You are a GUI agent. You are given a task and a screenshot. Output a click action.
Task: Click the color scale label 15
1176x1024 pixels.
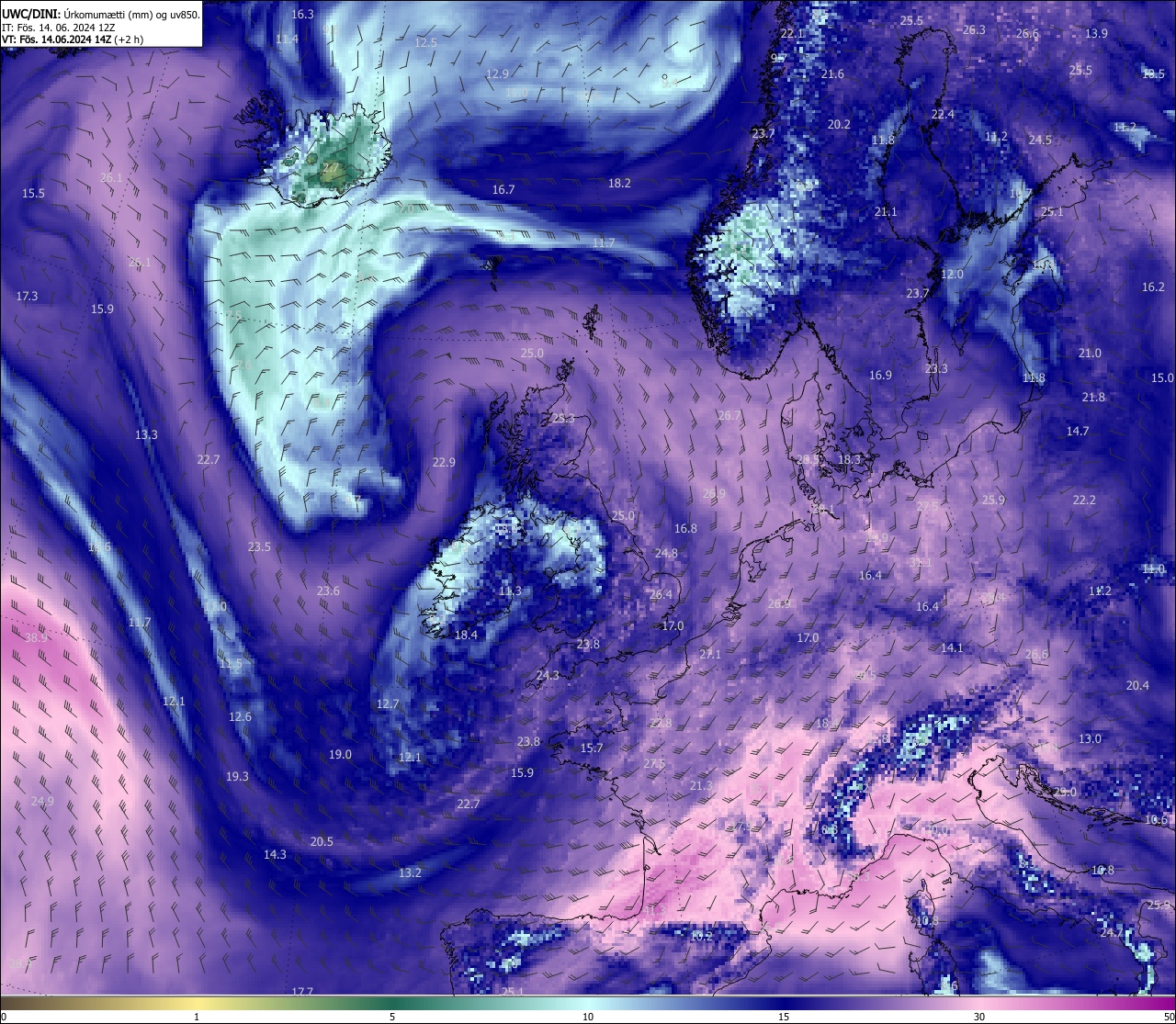pos(784,1017)
